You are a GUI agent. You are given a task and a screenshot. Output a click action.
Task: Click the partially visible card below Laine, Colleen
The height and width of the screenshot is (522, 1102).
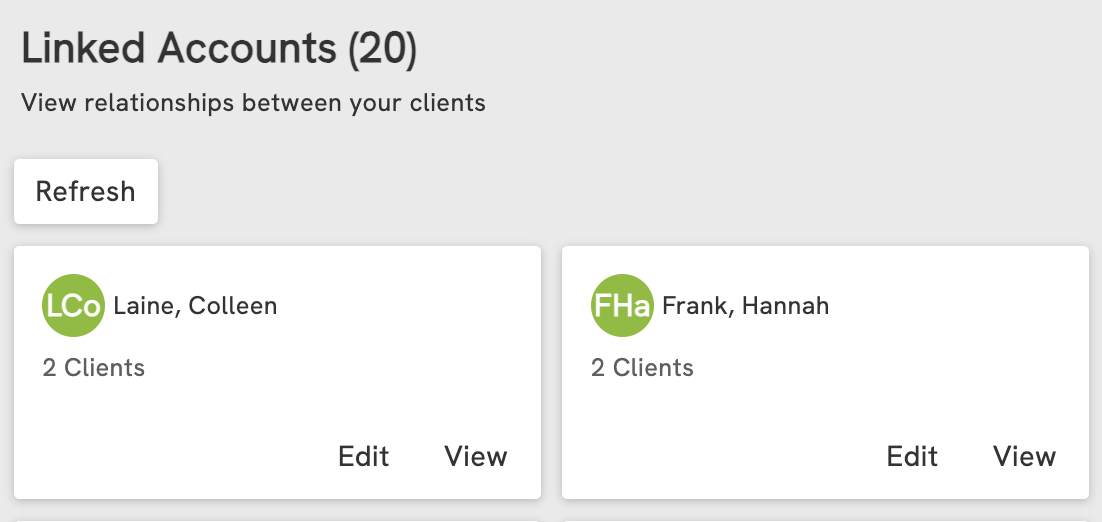[277, 519]
